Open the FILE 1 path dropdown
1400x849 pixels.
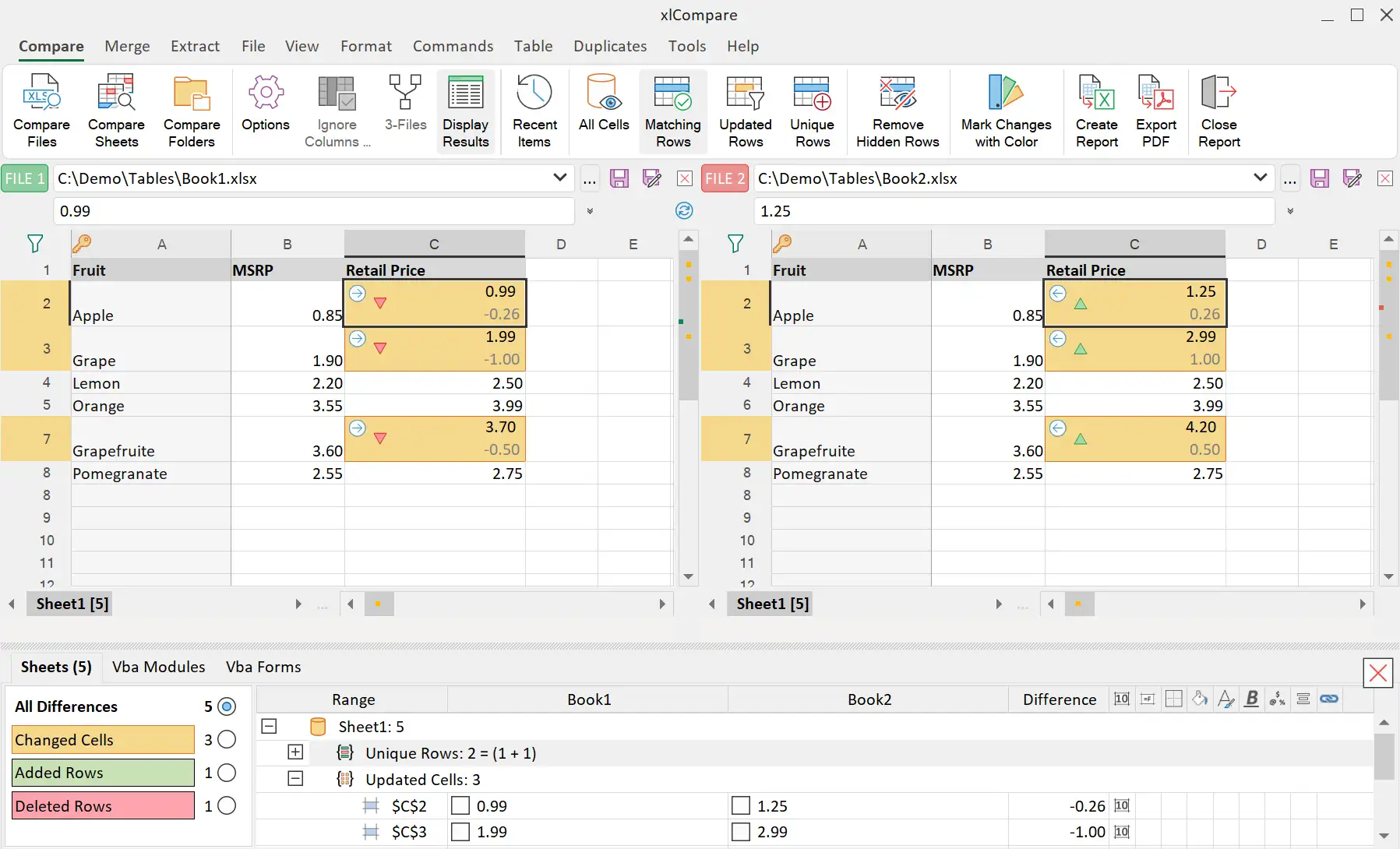point(559,178)
